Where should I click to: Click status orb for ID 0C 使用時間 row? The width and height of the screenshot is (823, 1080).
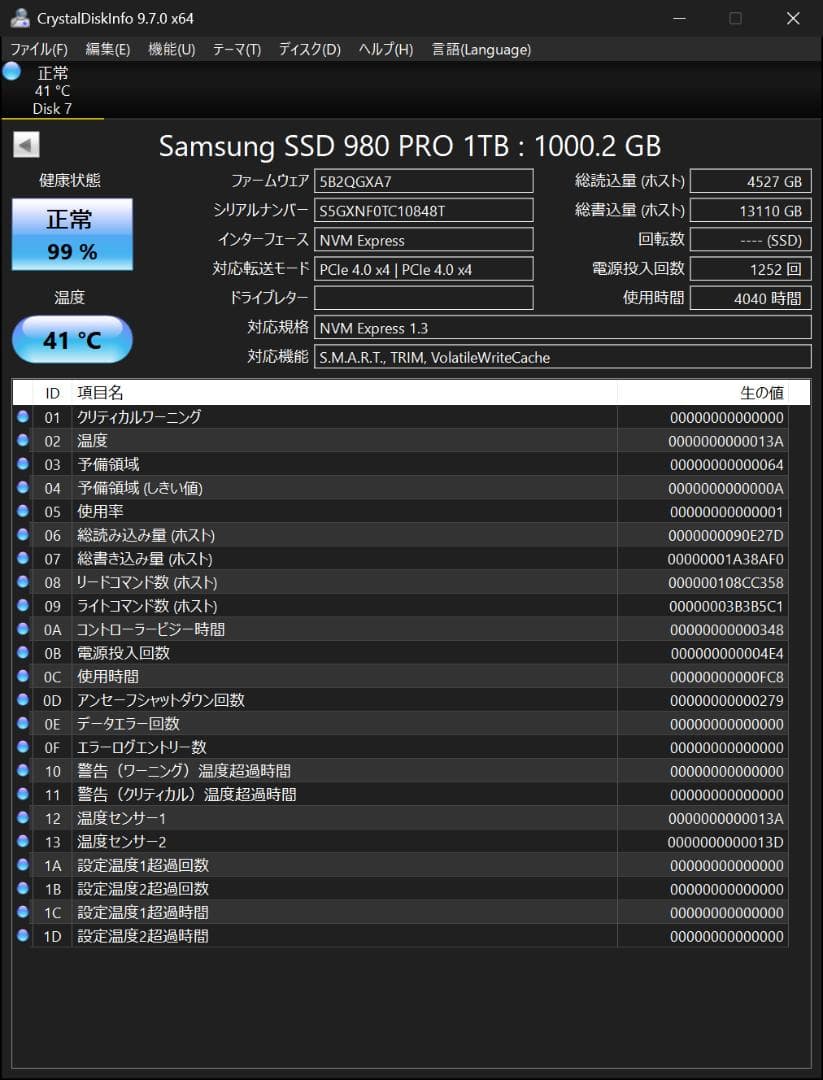point(23,676)
